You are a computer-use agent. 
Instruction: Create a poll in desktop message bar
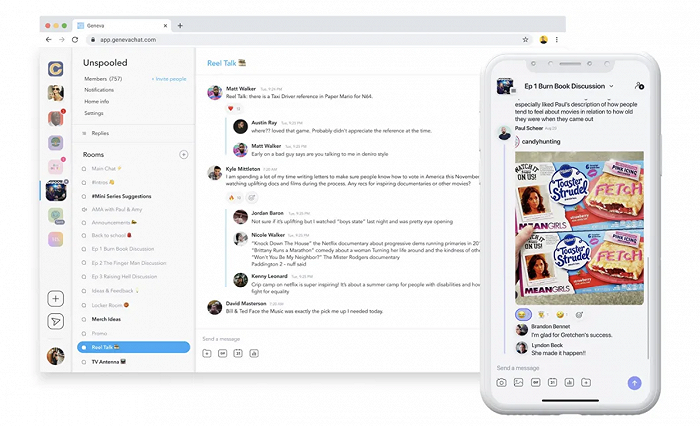[x=254, y=353]
